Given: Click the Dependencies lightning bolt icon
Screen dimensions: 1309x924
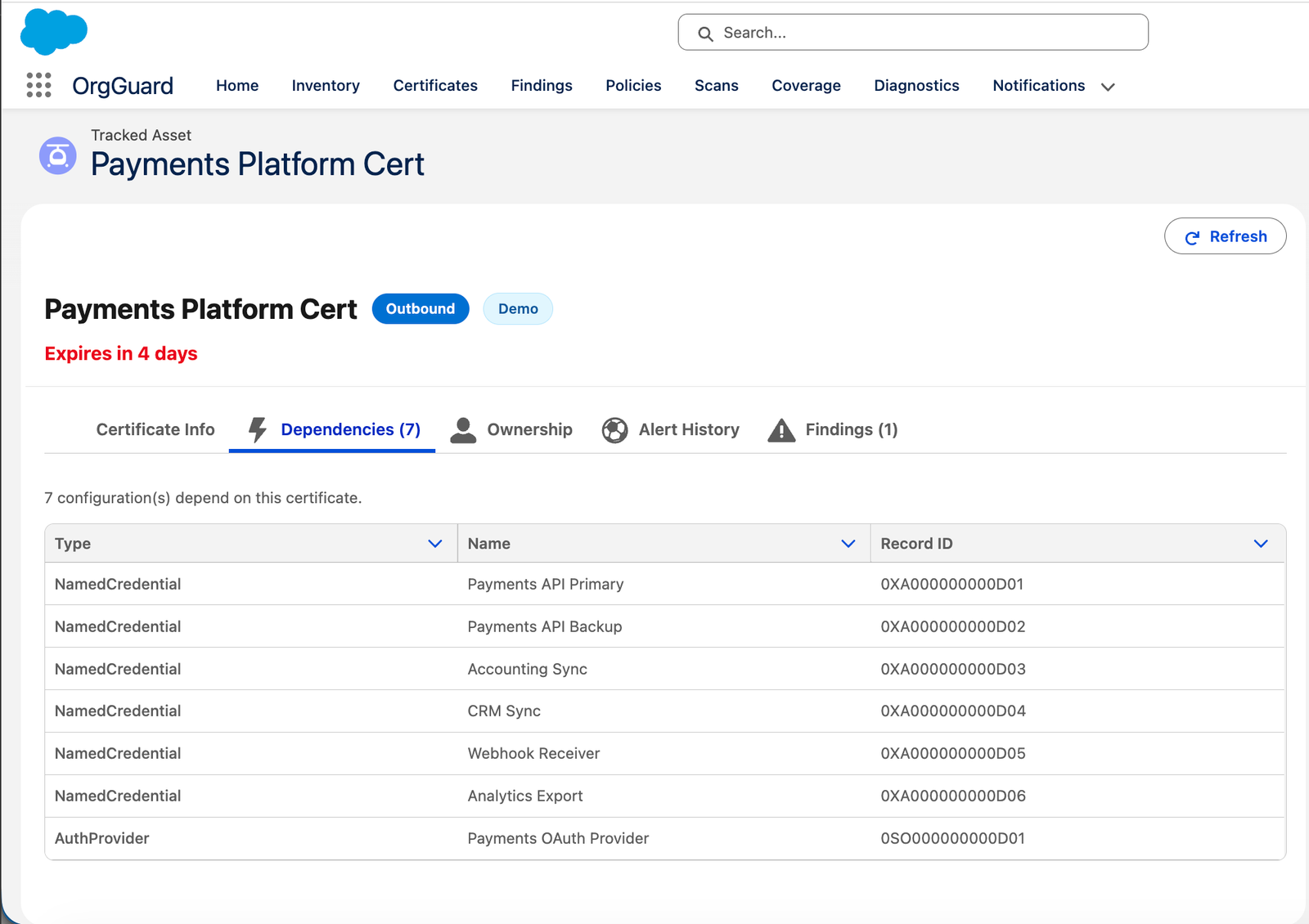Looking at the screenshot, I should (x=258, y=429).
